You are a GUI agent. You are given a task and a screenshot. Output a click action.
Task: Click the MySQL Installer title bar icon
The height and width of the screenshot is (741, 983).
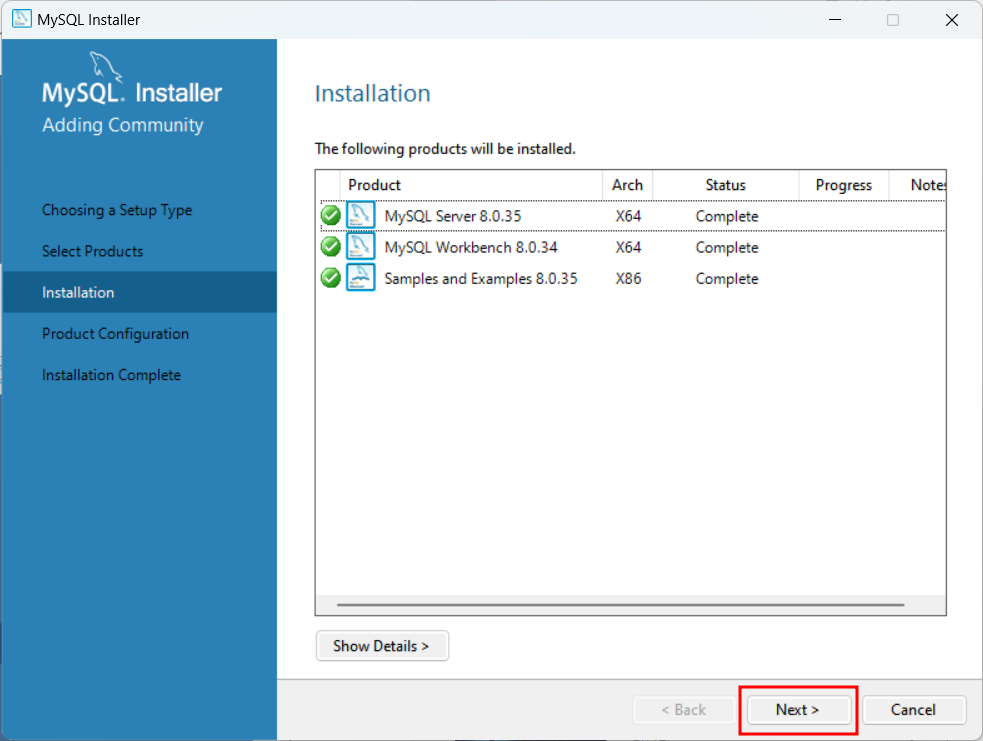click(x=21, y=19)
